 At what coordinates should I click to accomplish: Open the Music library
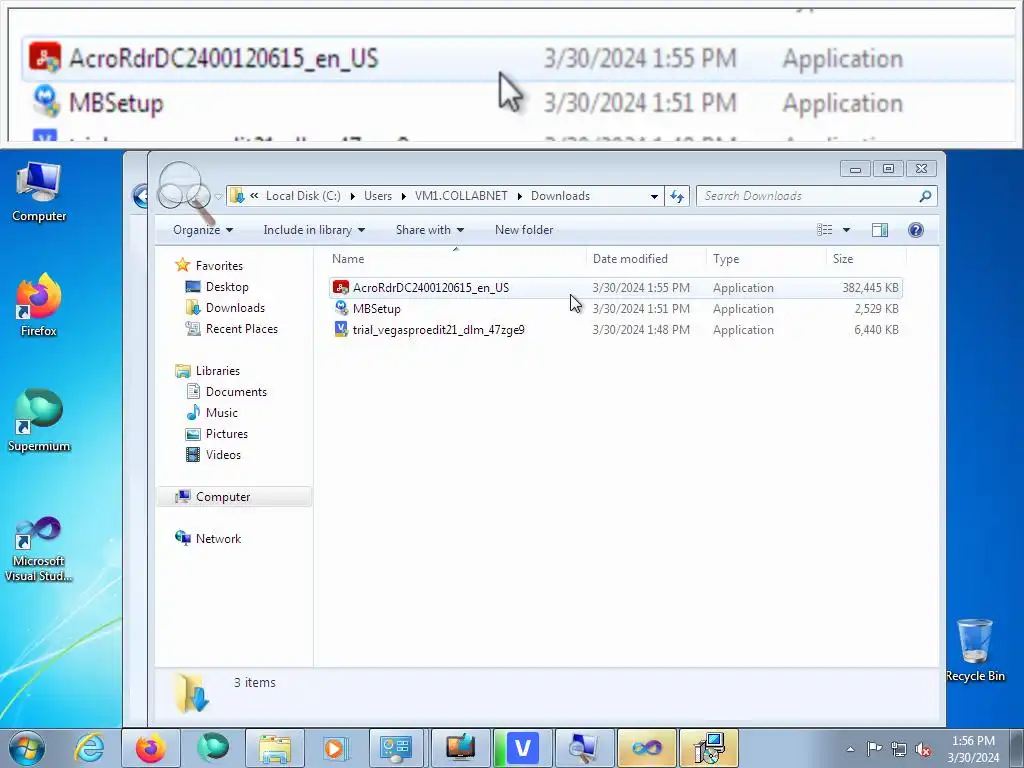point(212,413)
